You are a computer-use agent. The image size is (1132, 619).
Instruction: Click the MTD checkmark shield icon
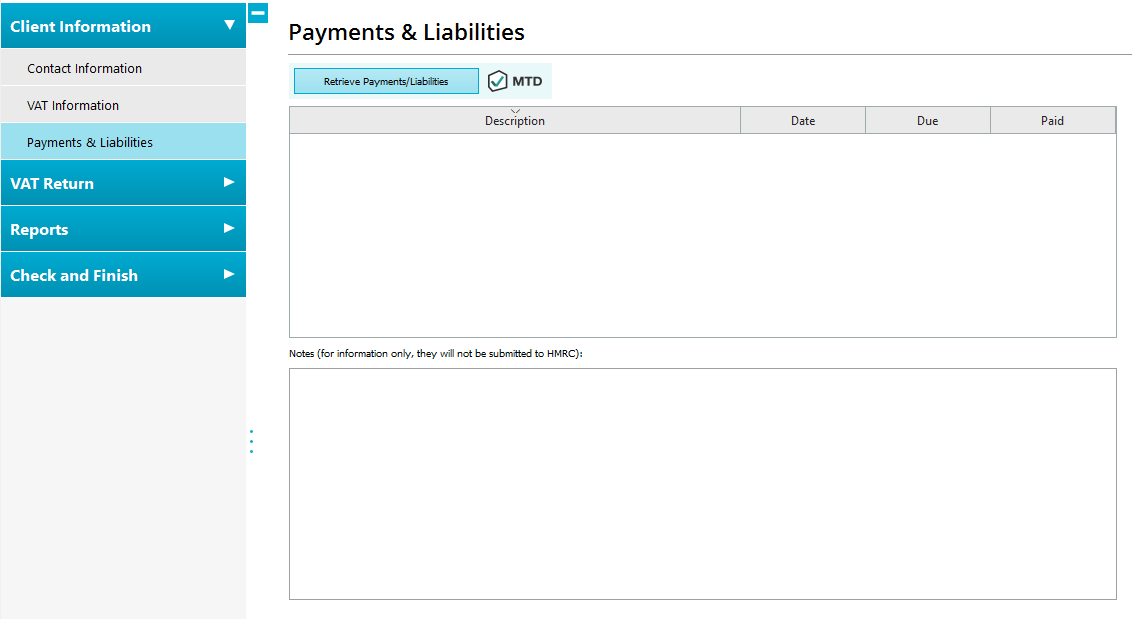pos(498,82)
